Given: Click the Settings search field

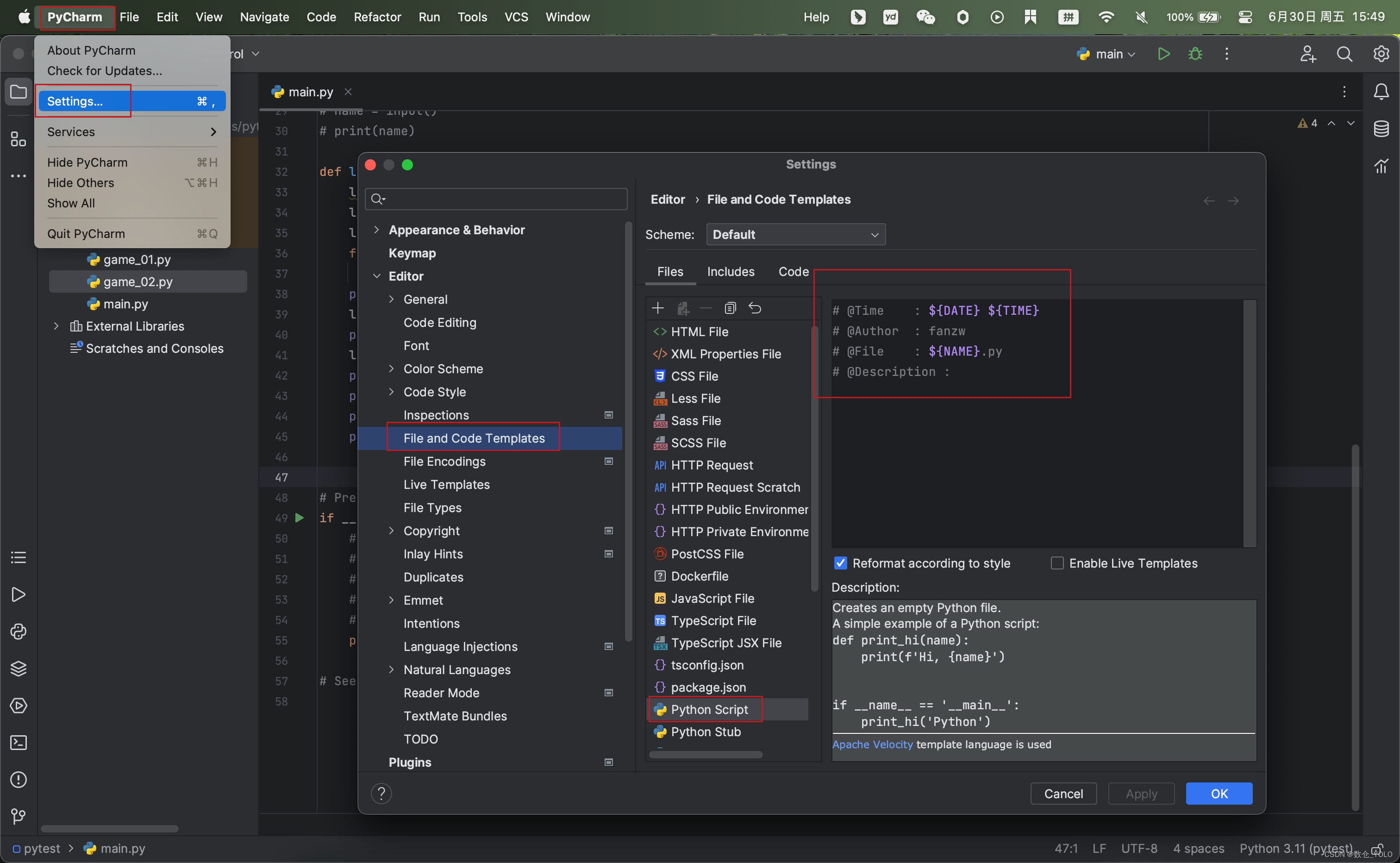Looking at the screenshot, I should click(496, 199).
